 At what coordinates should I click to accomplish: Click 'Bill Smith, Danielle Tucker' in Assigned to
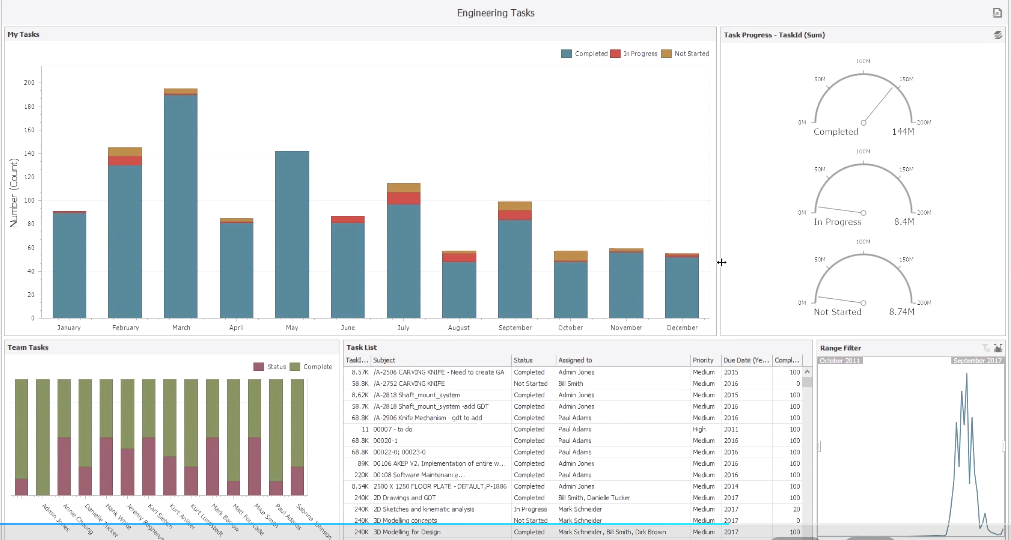coord(594,497)
